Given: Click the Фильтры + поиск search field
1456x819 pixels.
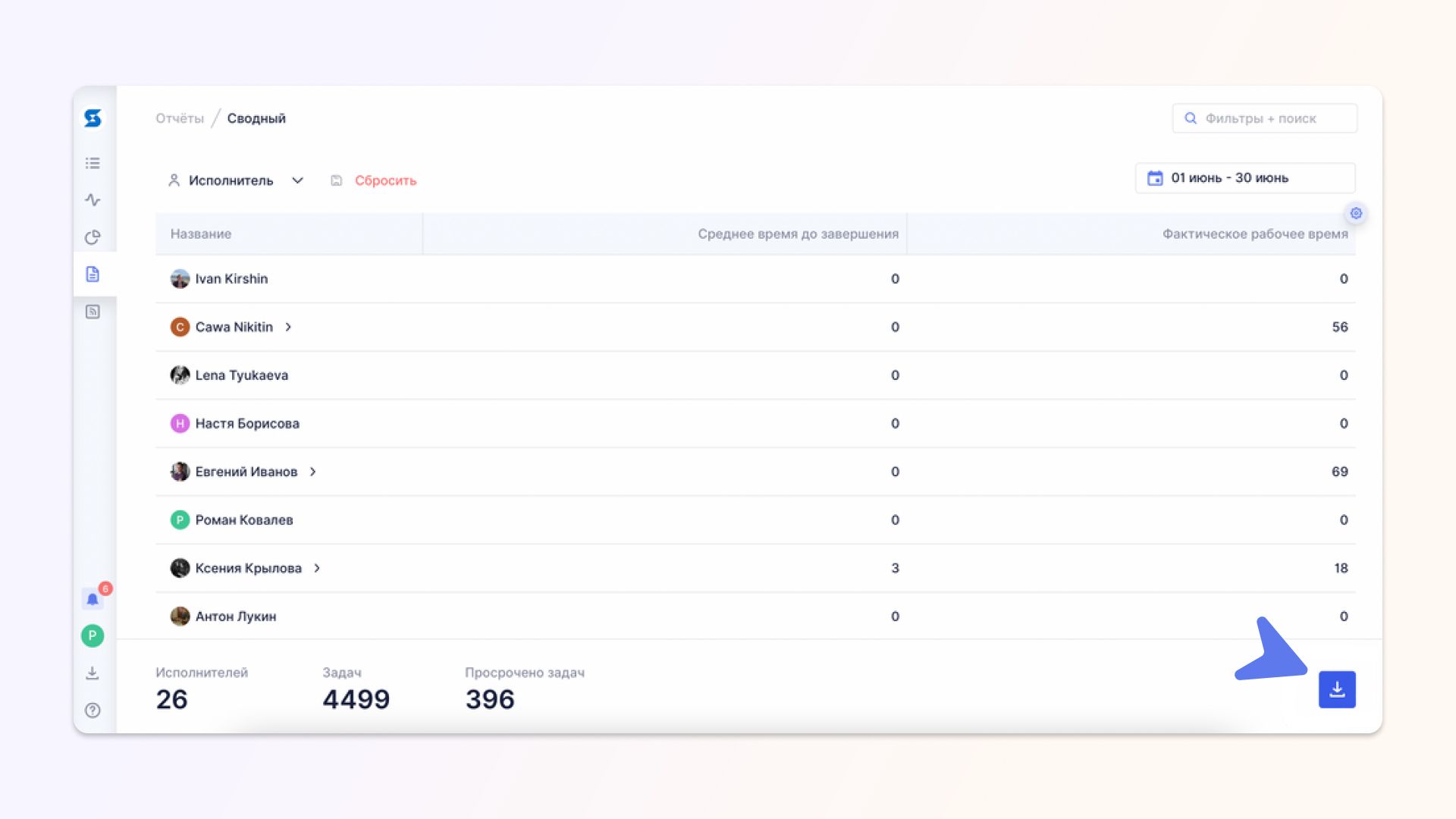Looking at the screenshot, I should click(x=1264, y=118).
